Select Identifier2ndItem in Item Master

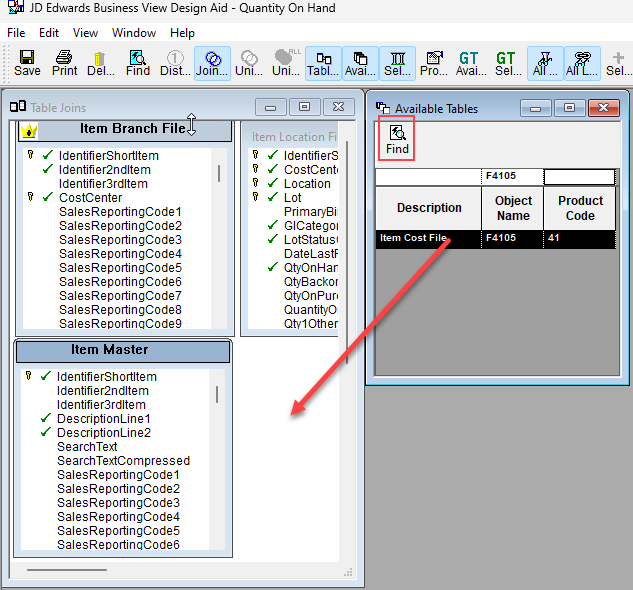click(x=103, y=391)
